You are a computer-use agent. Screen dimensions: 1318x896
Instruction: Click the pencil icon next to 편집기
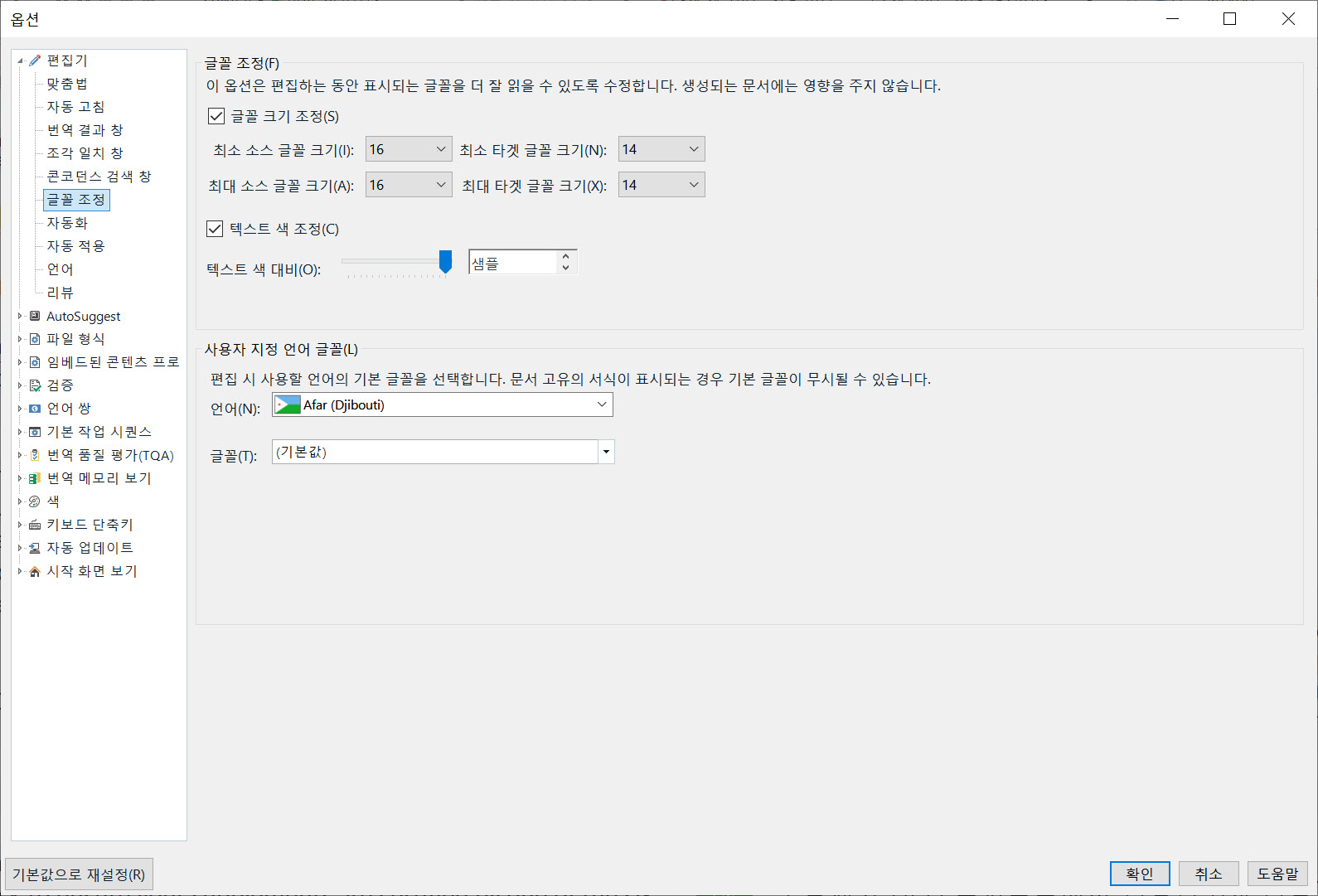click(35, 61)
